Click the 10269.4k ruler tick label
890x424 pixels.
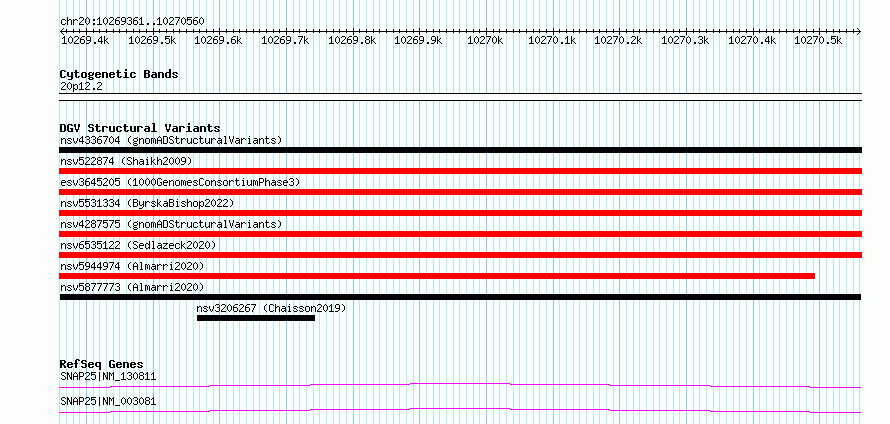(86, 40)
